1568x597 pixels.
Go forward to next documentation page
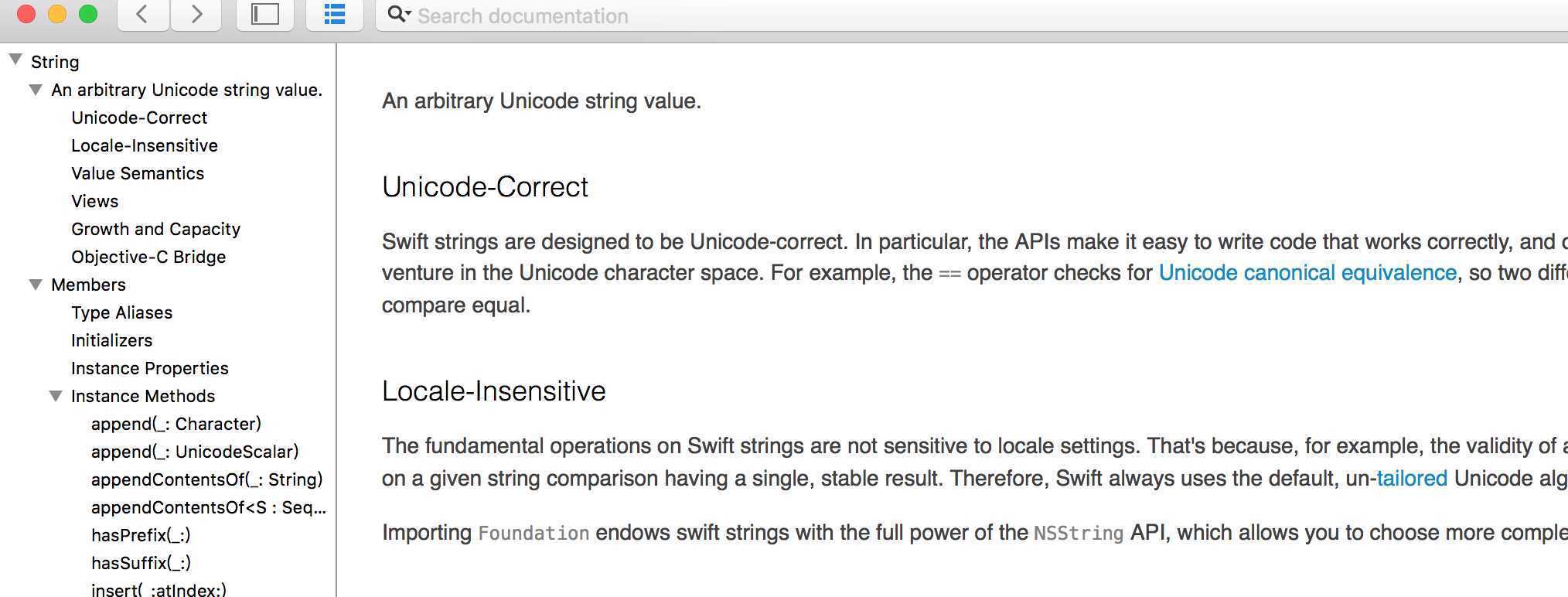(196, 14)
